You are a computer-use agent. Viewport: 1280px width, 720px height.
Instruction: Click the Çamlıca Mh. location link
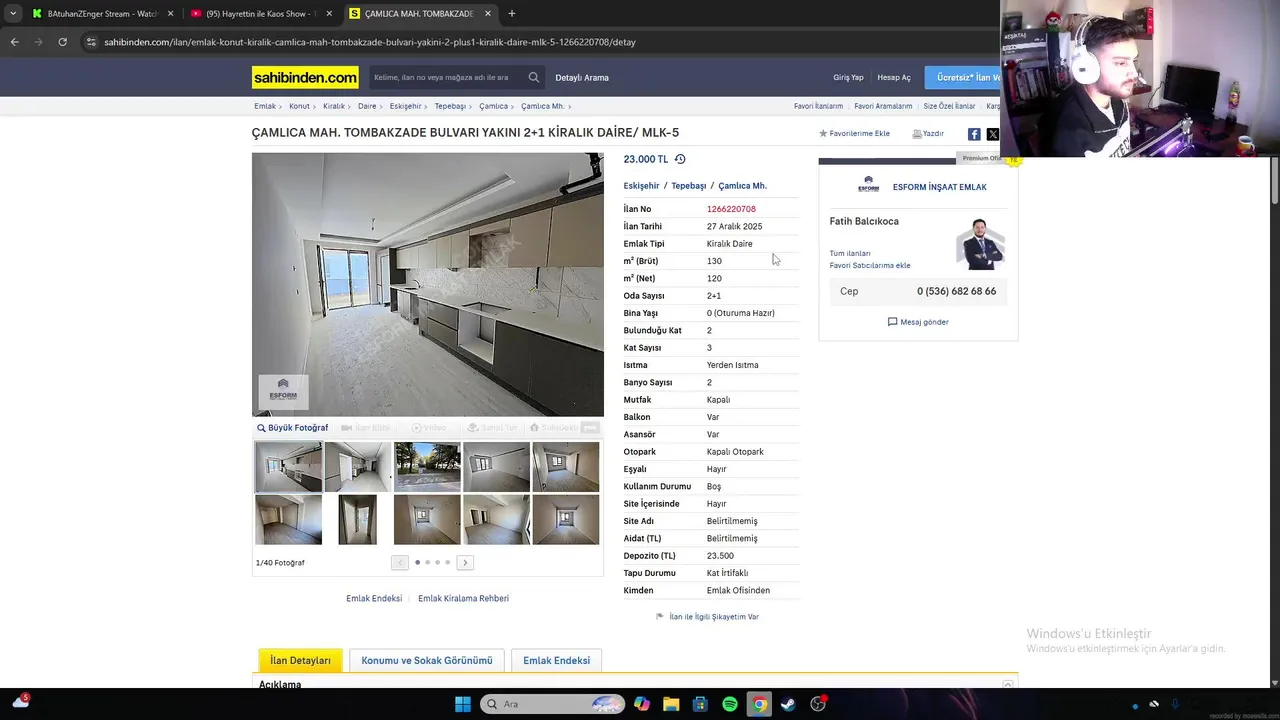click(x=742, y=186)
